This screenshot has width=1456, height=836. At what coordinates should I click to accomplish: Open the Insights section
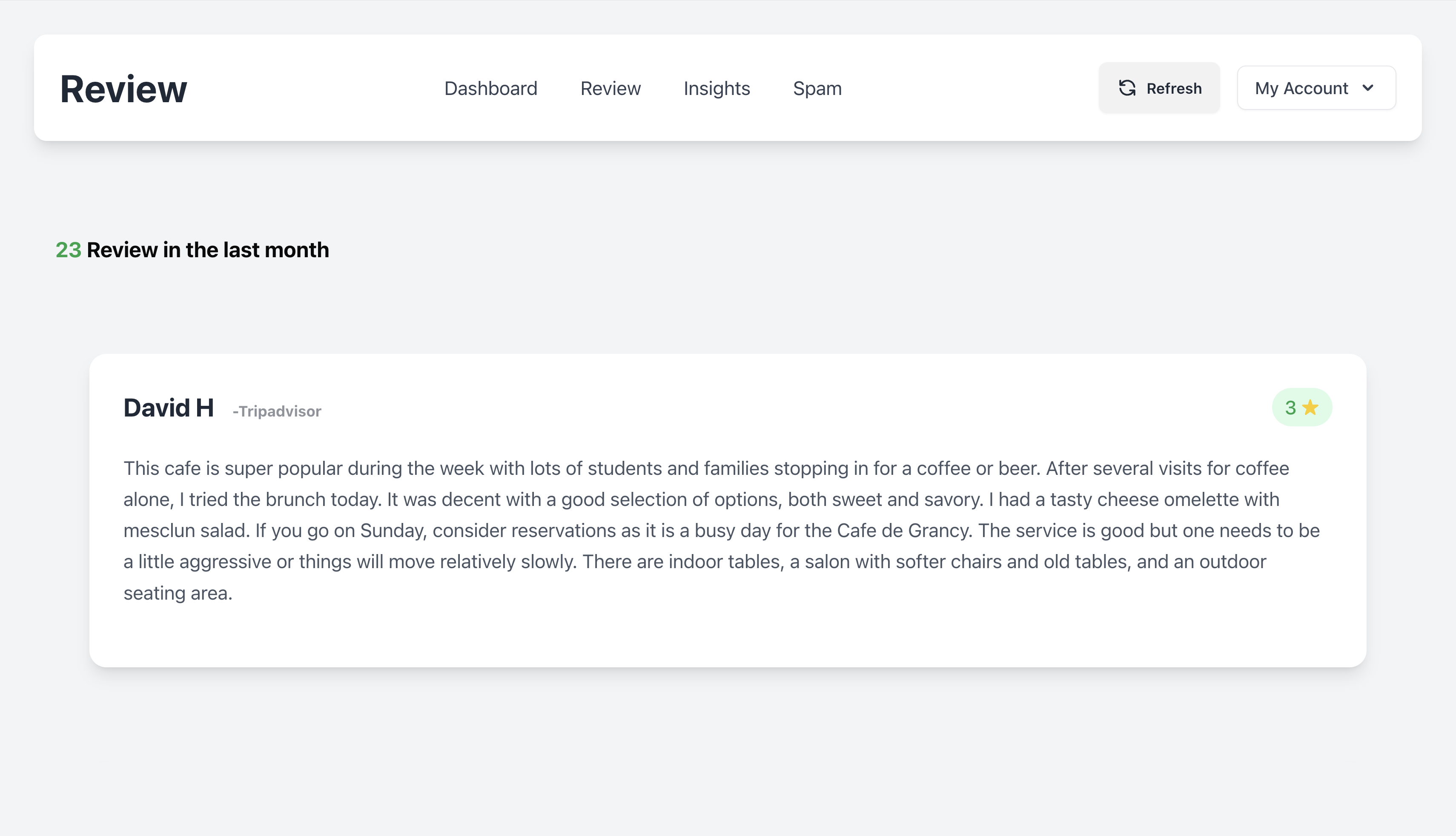point(716,89)
